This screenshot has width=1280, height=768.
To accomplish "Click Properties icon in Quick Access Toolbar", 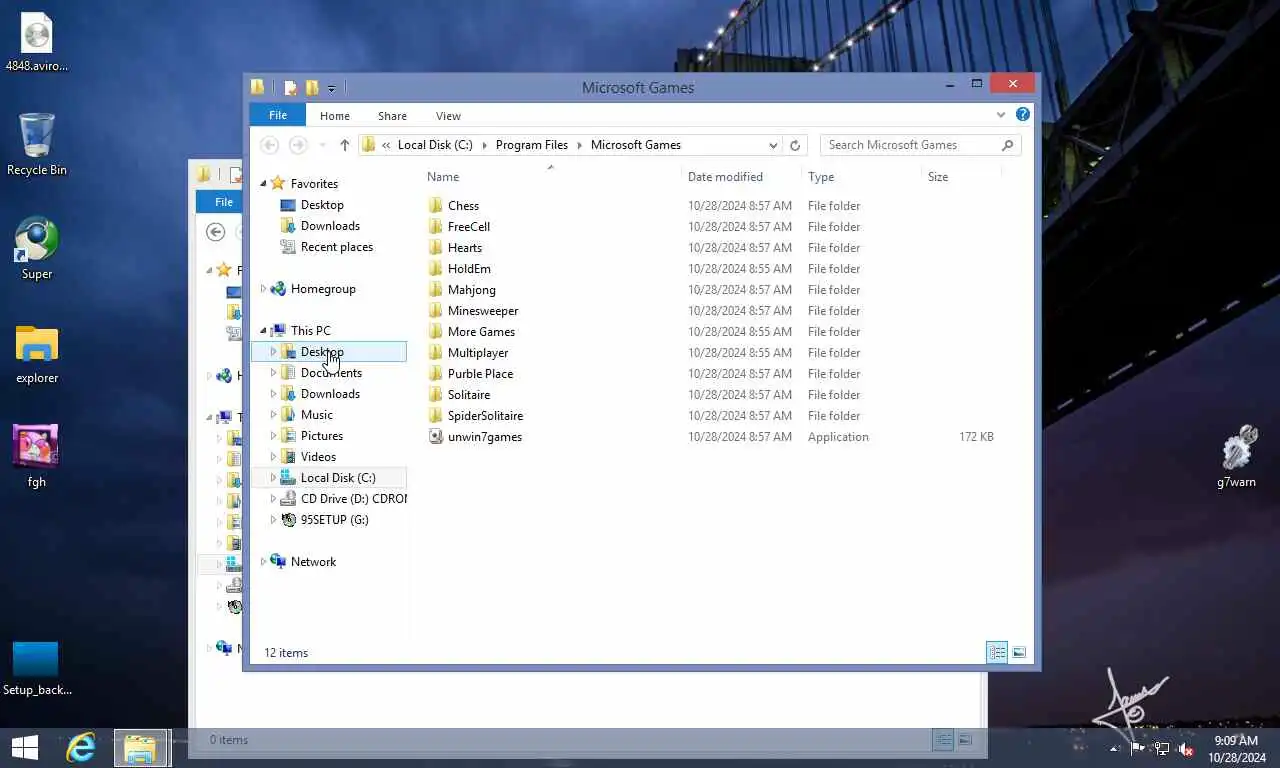I will coord(291,88).
